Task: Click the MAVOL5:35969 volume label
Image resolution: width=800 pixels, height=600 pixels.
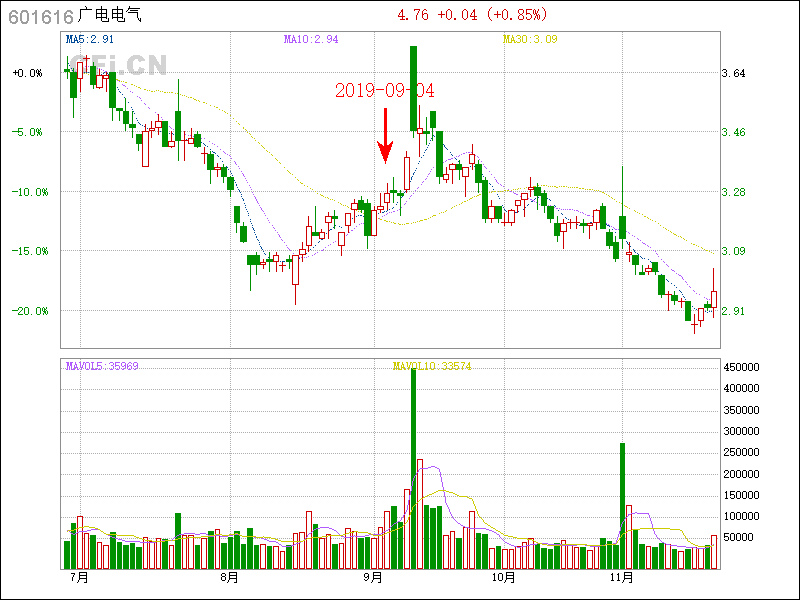Action: point(102,366)
